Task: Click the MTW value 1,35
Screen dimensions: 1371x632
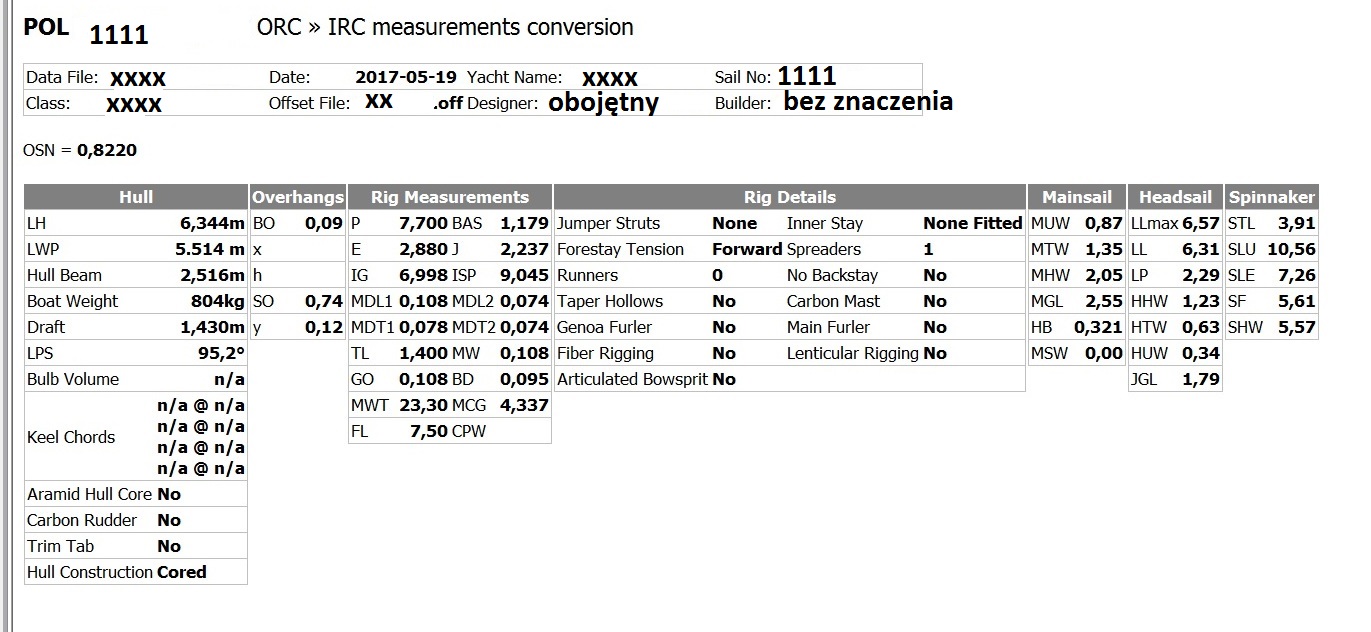Action: [x=1104, y=249]
